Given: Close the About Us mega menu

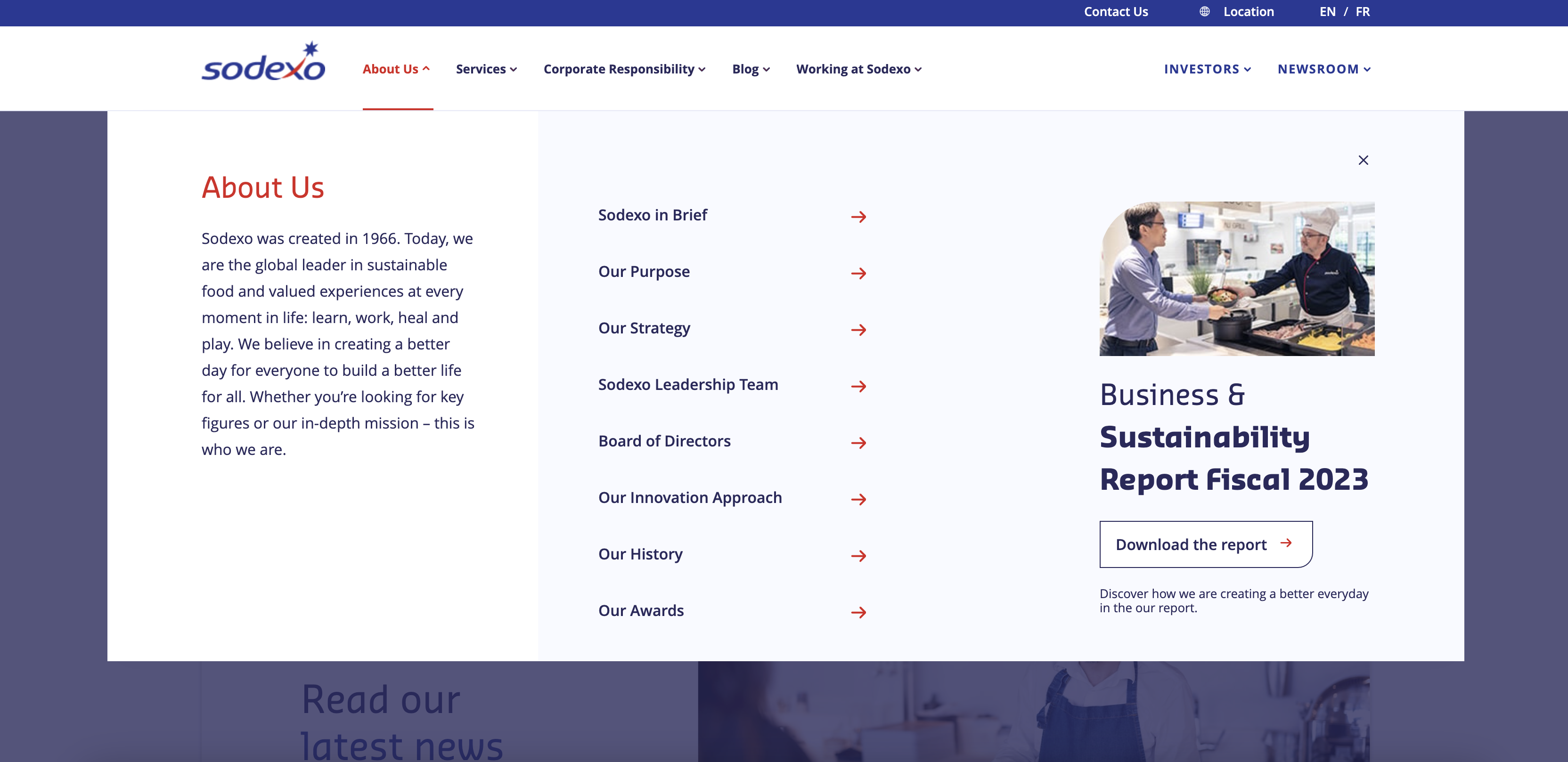Looking at the screenshot, I should click(1363, 160).
